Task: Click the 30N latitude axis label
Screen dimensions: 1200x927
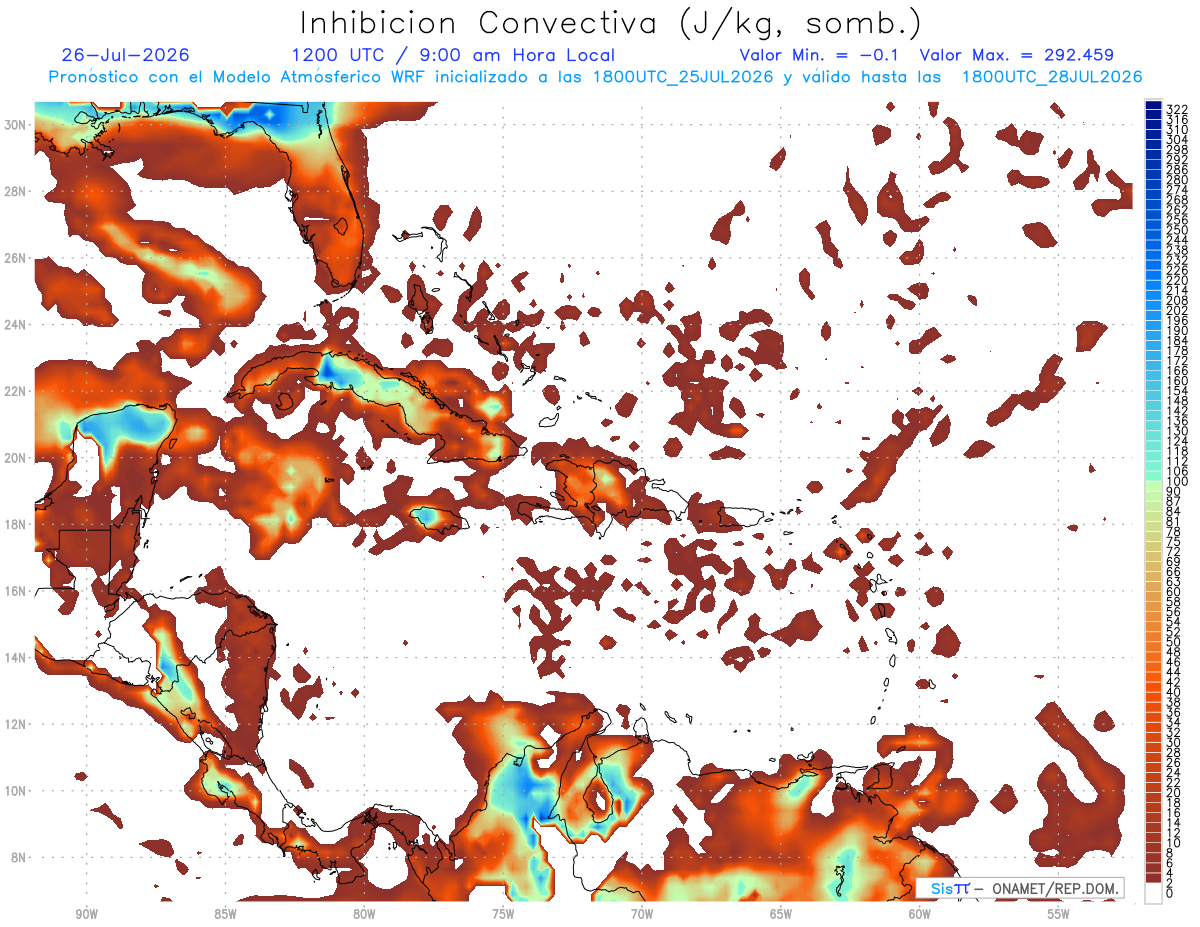Action: coord(17,125)
